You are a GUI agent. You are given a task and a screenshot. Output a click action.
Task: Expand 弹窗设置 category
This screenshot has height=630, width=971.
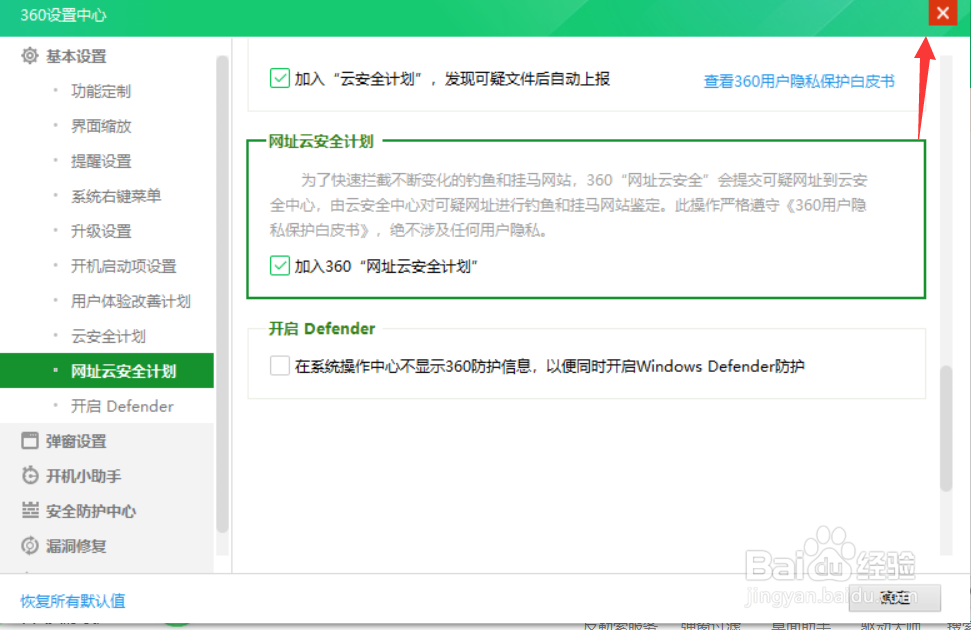(76, 441)
